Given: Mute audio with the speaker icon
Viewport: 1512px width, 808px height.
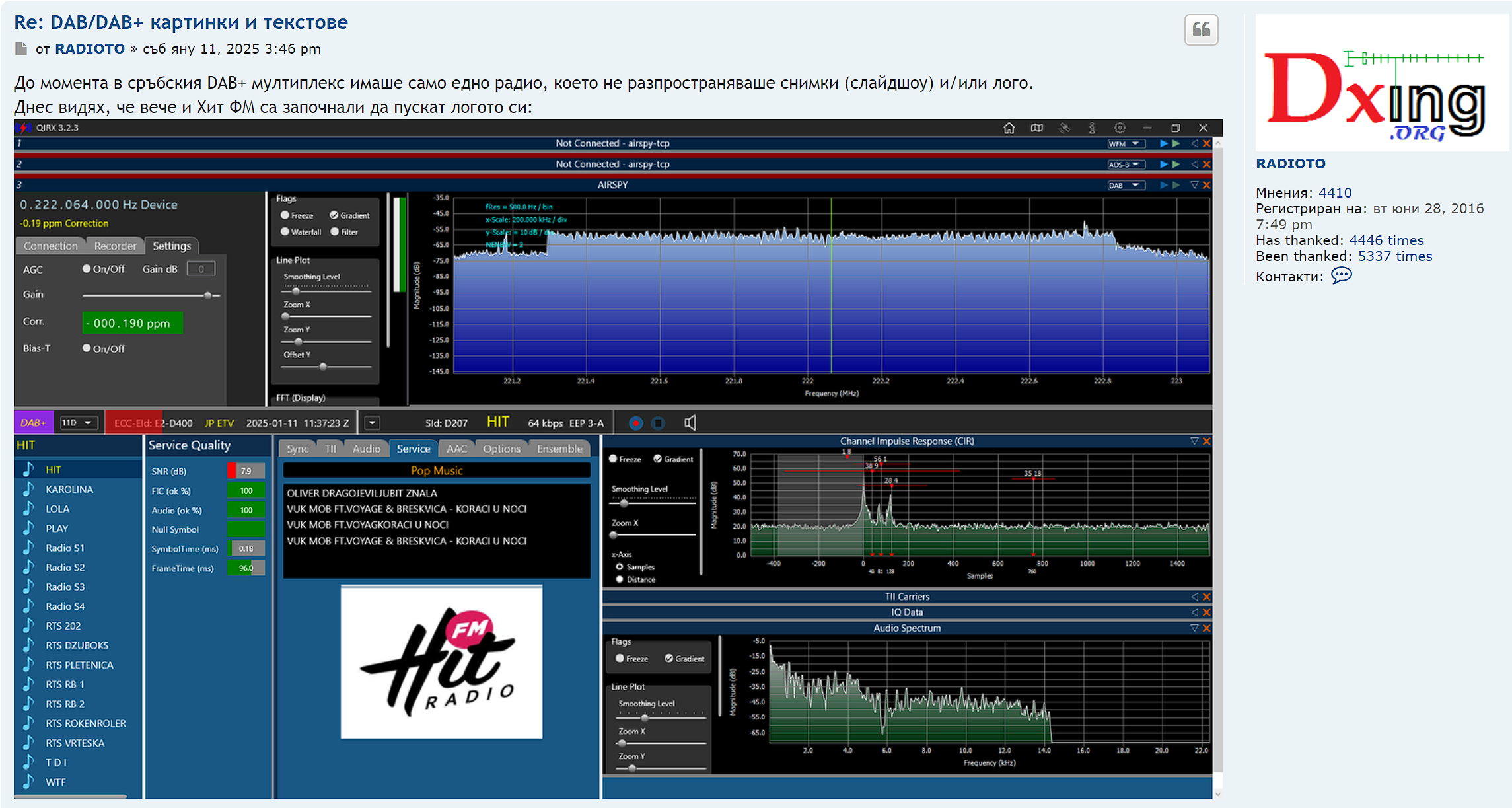Looking at the screenshot, I should pos(690,423).
